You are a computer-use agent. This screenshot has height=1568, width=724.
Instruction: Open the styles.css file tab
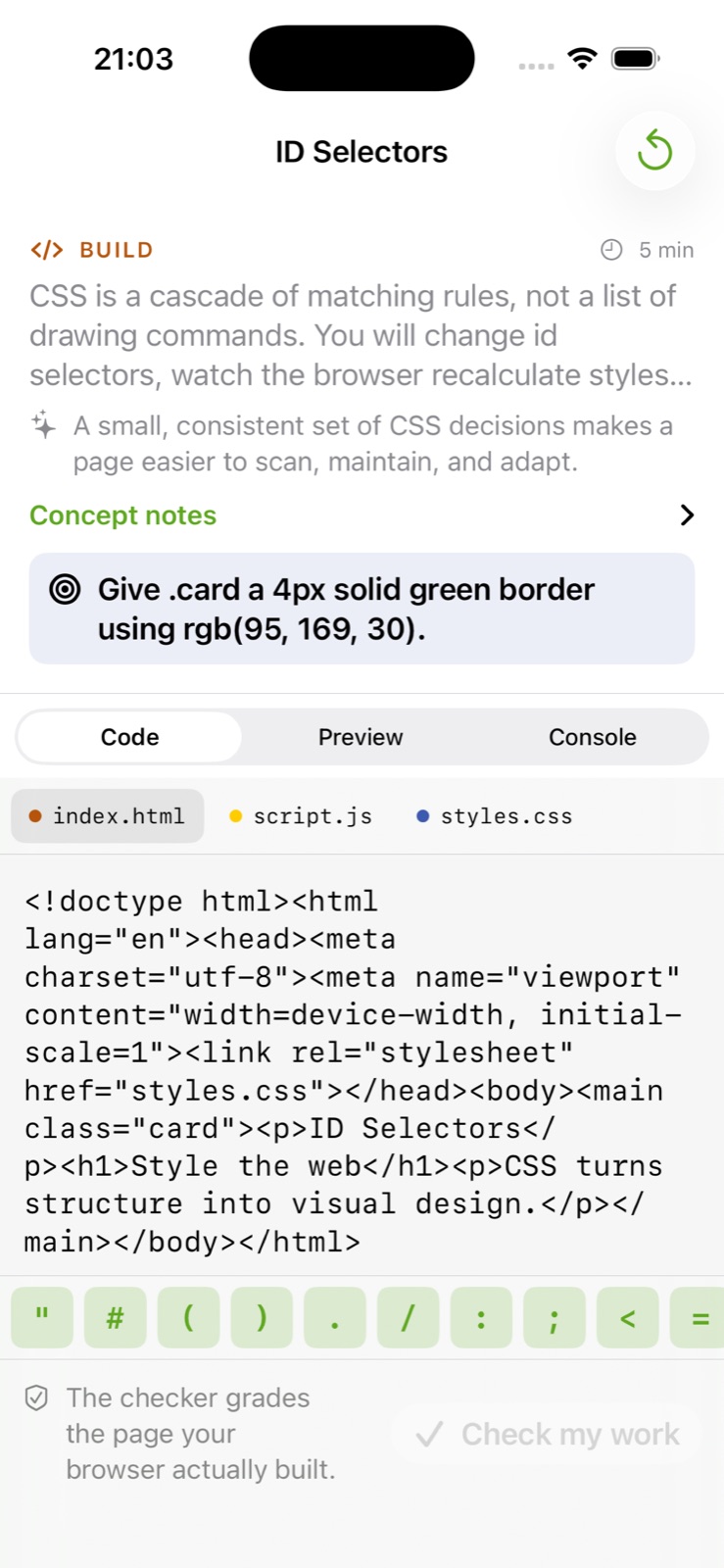point(496,816)
